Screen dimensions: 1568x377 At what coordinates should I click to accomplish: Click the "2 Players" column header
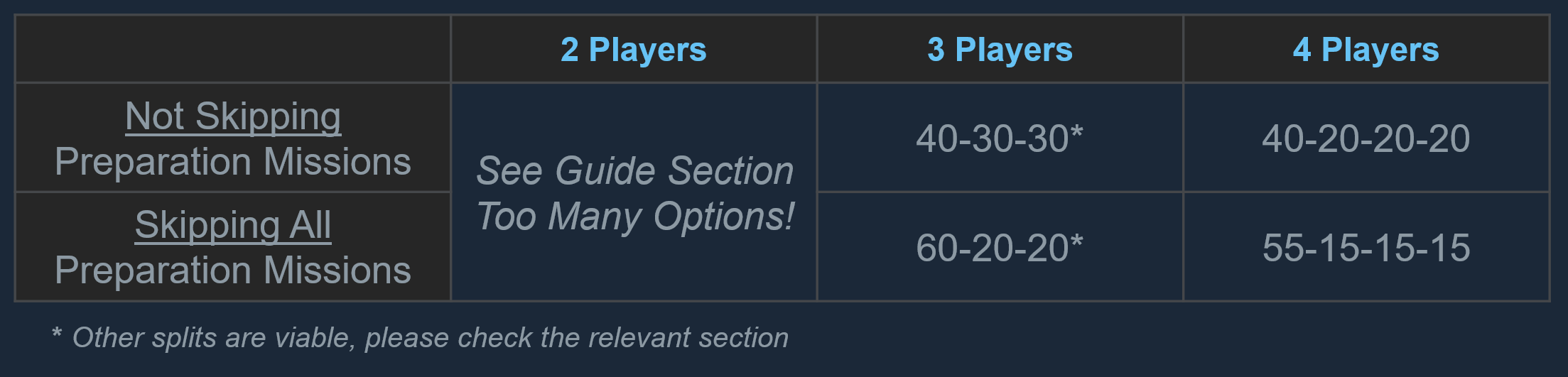(633, 50)
